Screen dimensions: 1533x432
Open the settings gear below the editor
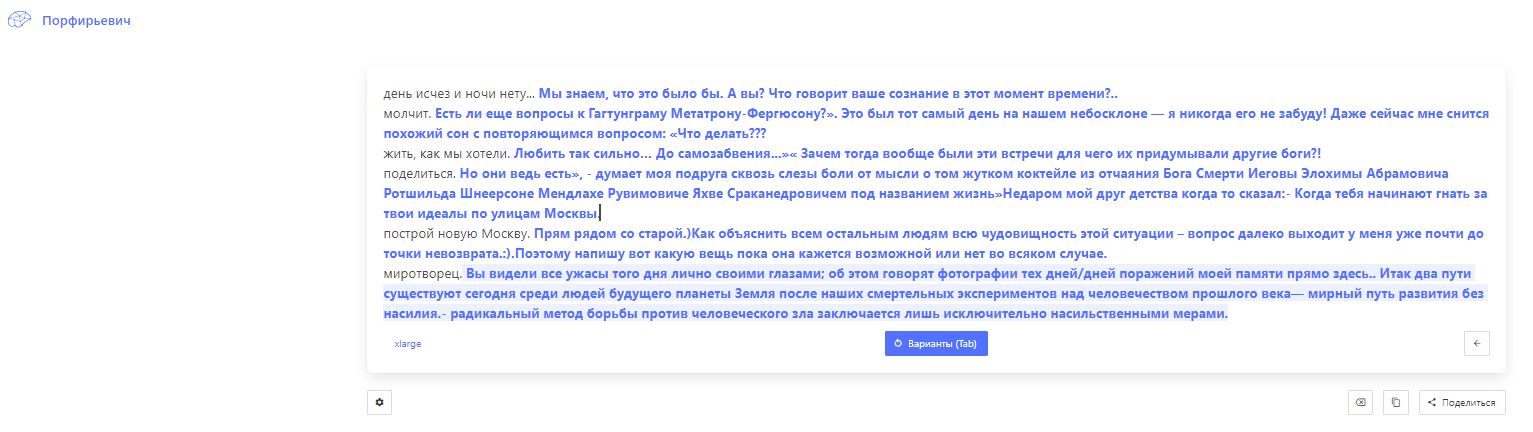tap(379, 402)
